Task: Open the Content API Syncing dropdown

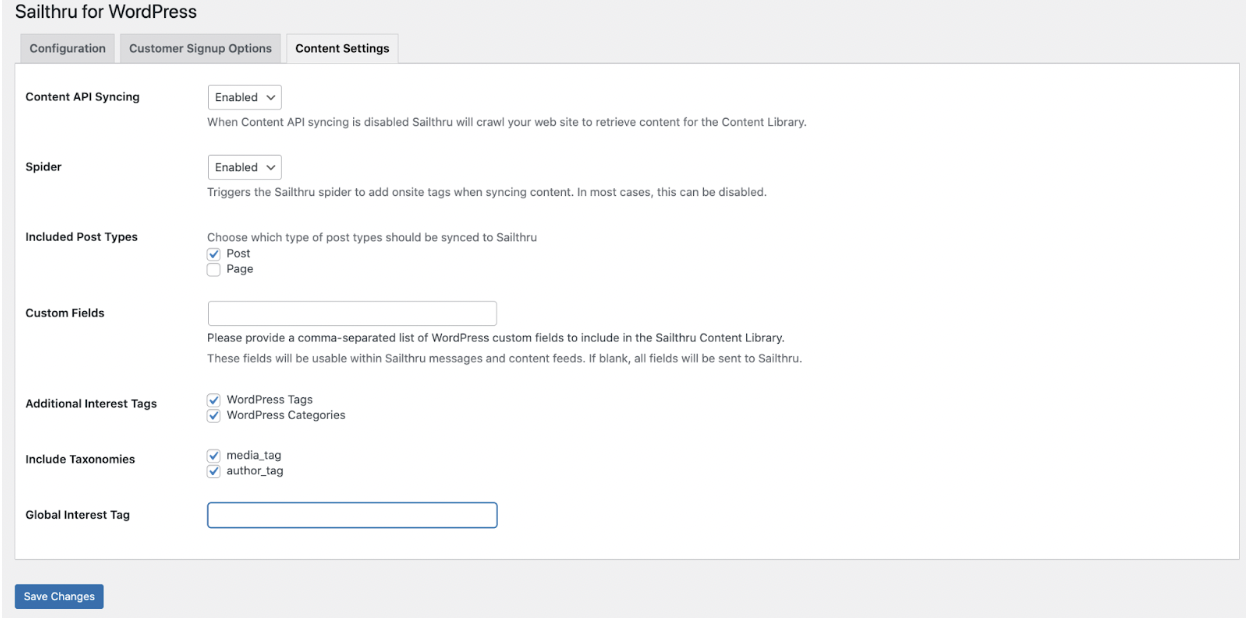Action: click(x=245, y=97)
